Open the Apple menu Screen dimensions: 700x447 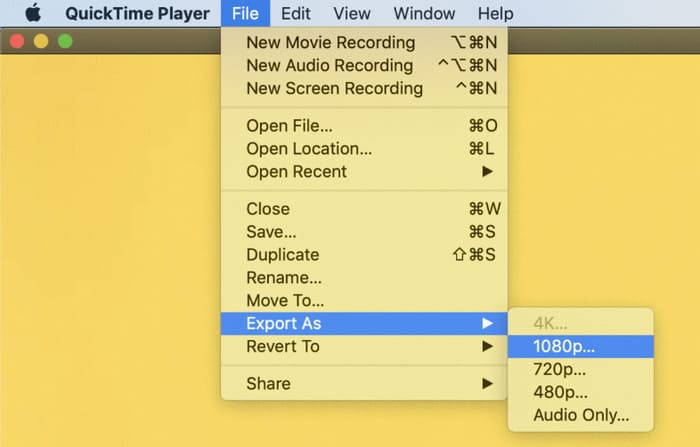(33, 13)
